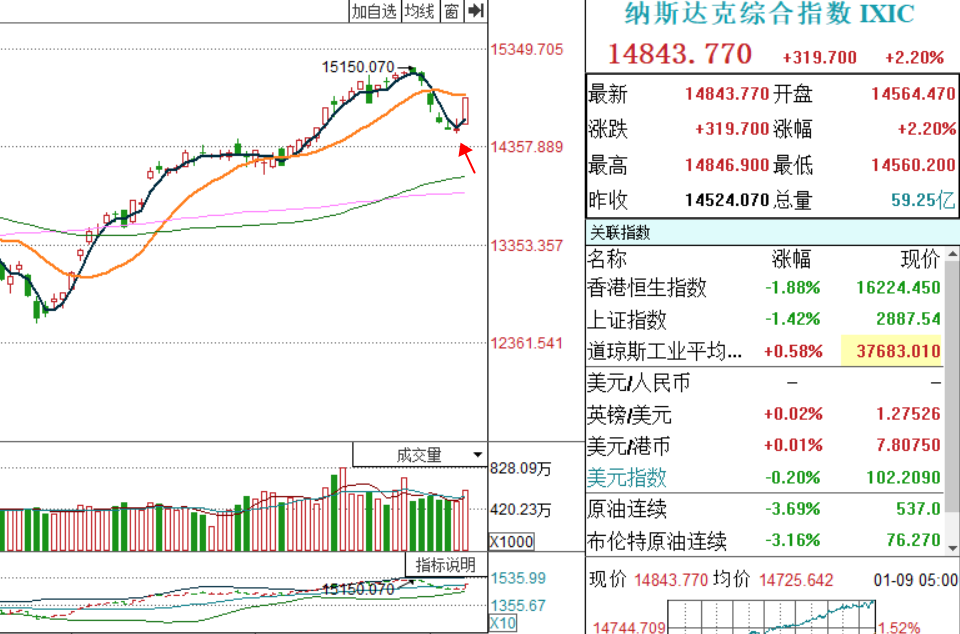Click the 加自选 add-to-watchlist button
The image size is (960, 634).
(374, 11)
